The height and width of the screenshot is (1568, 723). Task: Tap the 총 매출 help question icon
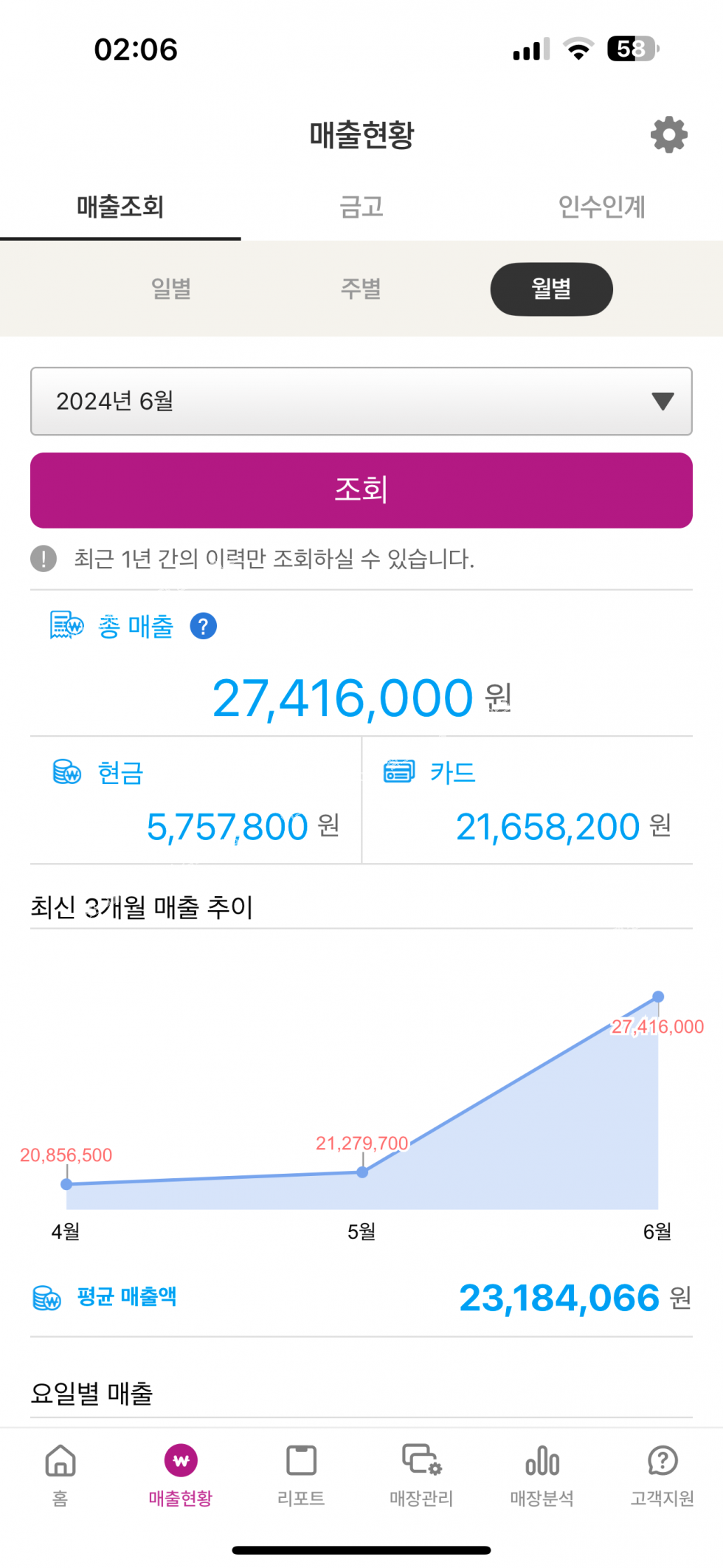203,626
